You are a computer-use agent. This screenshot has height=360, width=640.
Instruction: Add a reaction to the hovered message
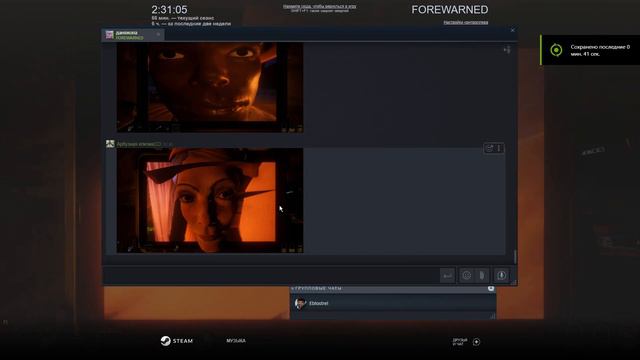coord(489,148)
